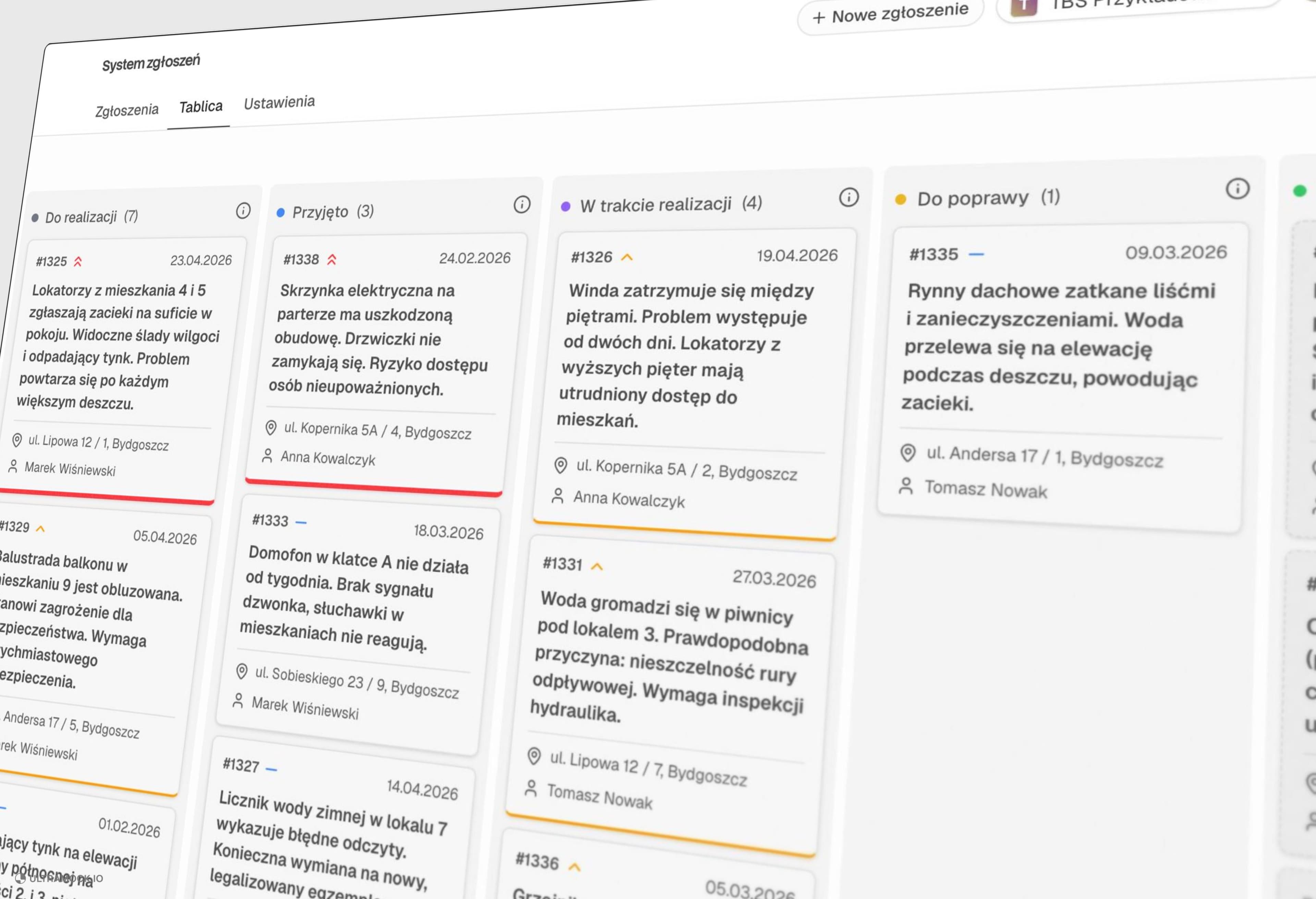Click the date 27.03.2026 on #1331

click(774, 579)
